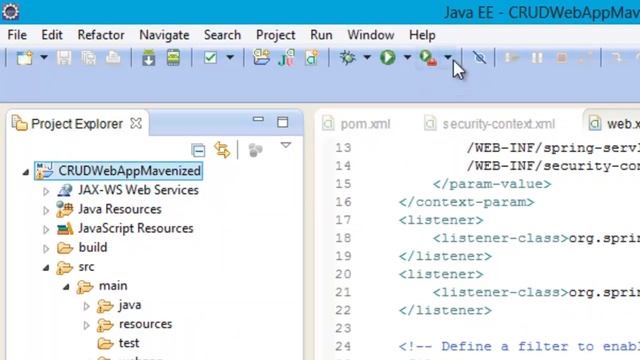Click the Save All toolbar icon
This screenshot has width=640, height=360.
[x=89, y=58]
